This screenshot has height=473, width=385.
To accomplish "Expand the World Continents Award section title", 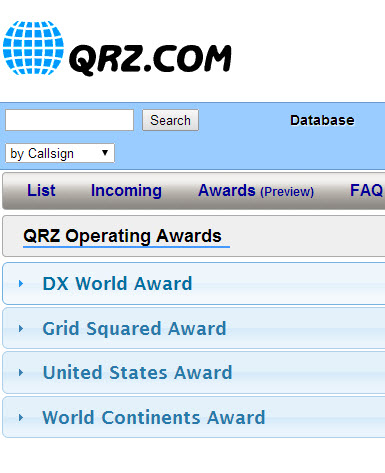I will click(154, 417).
